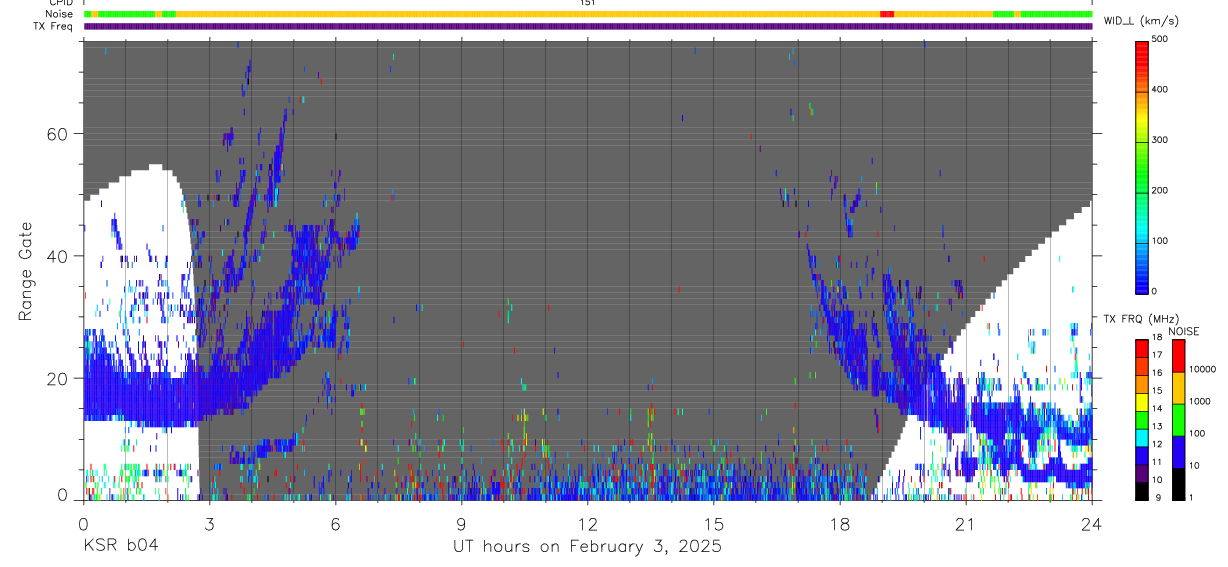Click tick label 500 on WID colorbar
Viewport: 1228px width, 567px height.
click(1161, 39)
